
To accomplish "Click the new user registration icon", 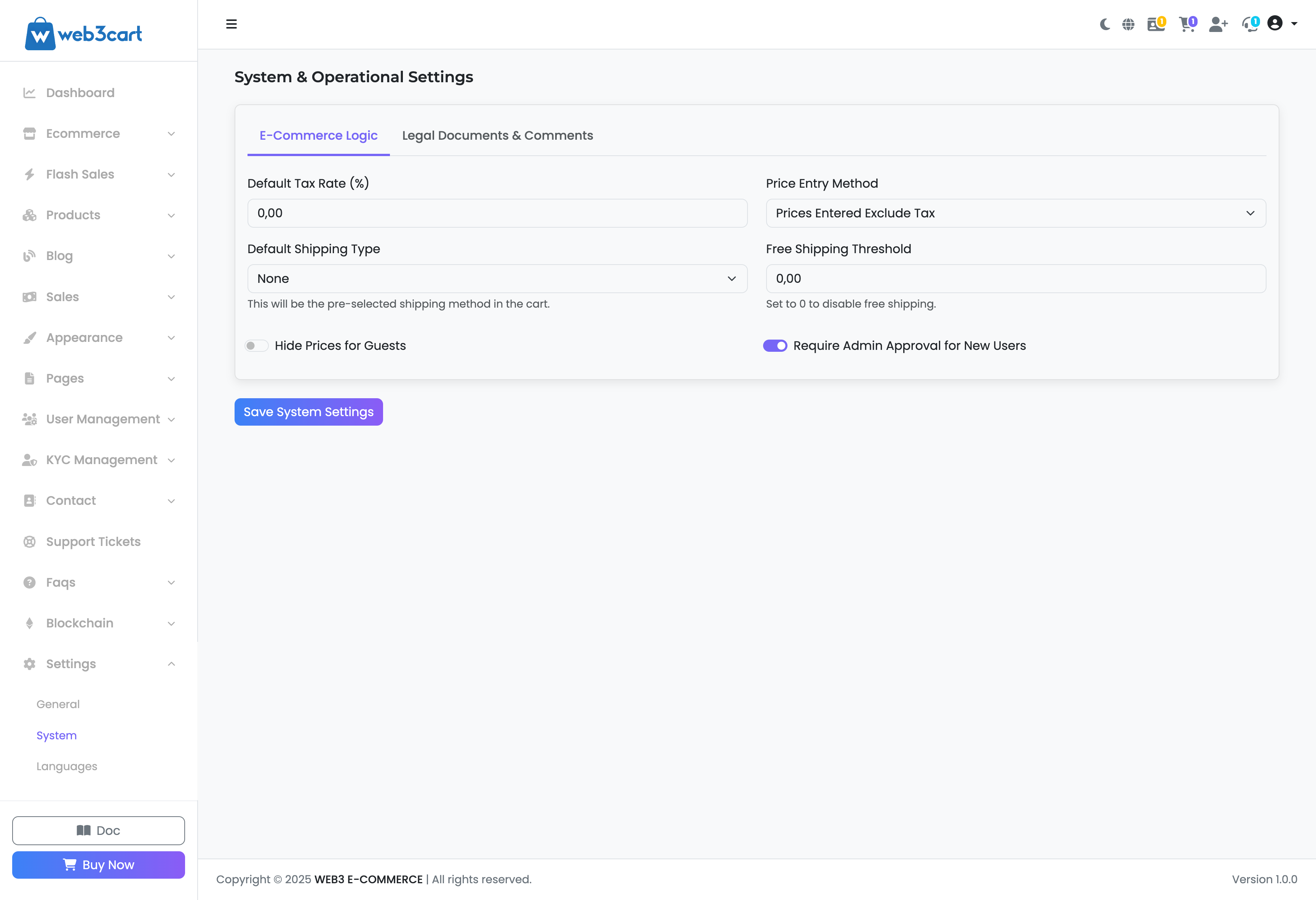I will pos(1217,24).
